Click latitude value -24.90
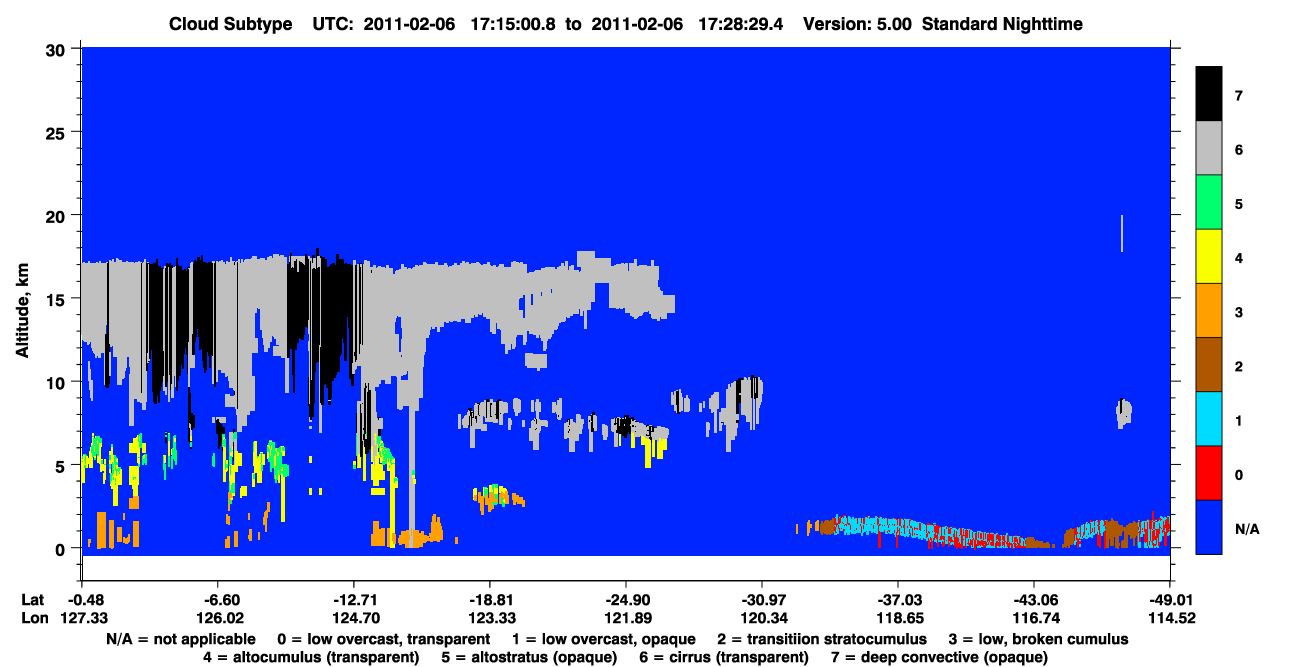1300x667 pixels. pos(626,599)
